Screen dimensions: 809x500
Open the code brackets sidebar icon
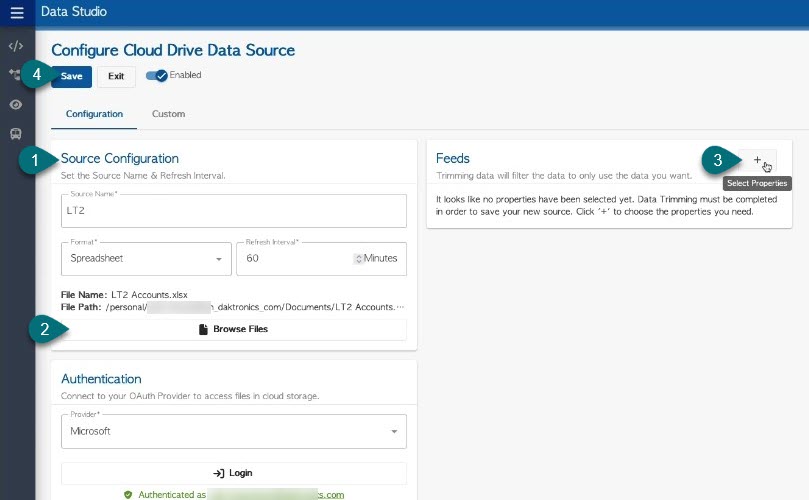(x=16, y=46)
